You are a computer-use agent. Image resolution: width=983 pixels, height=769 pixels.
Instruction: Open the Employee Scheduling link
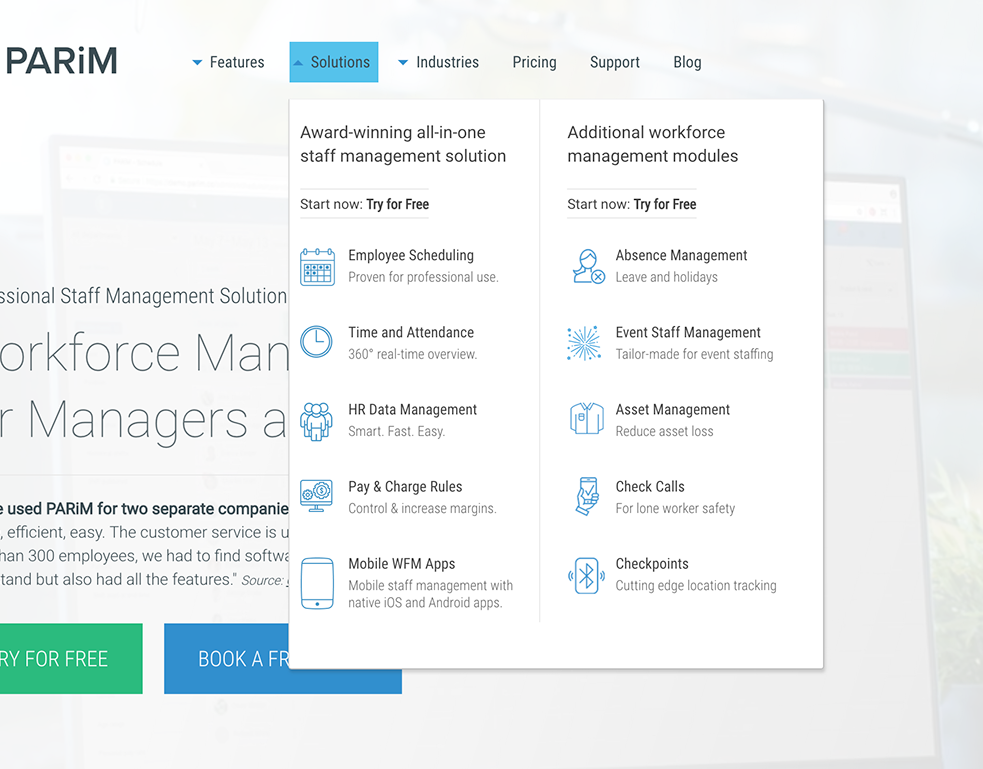[x=411, y=255]
